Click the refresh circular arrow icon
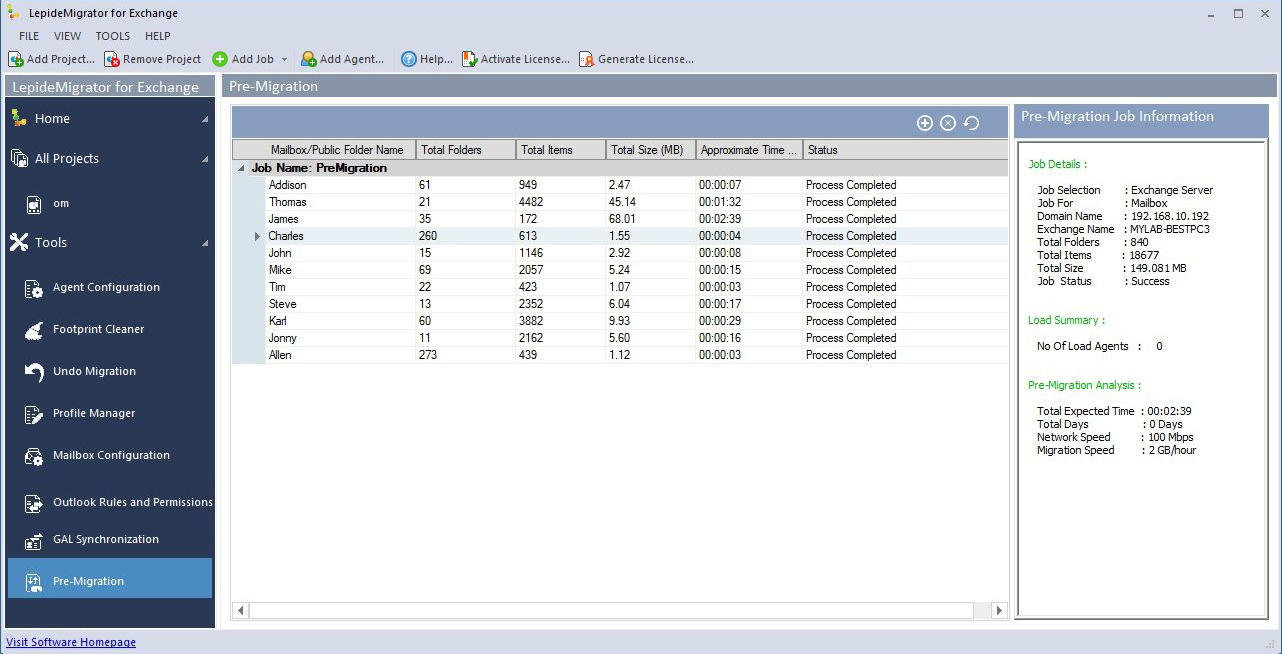The width and height of the screenshot is (1282, 654). click(x=971, y=123)
